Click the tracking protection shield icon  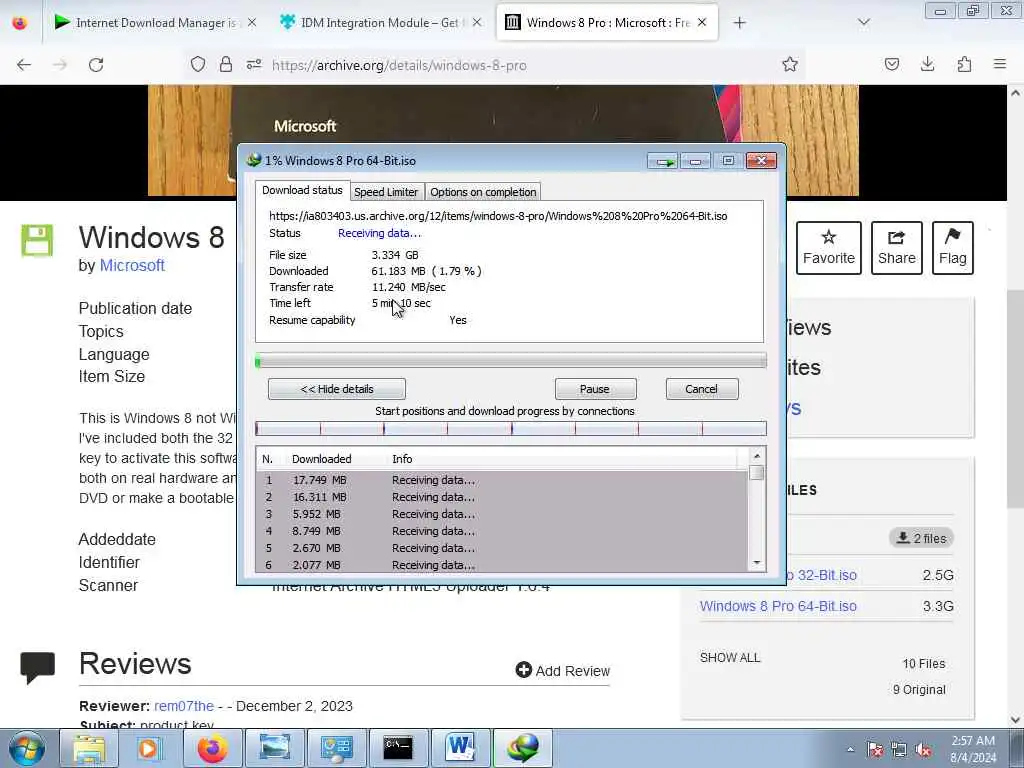198,65
